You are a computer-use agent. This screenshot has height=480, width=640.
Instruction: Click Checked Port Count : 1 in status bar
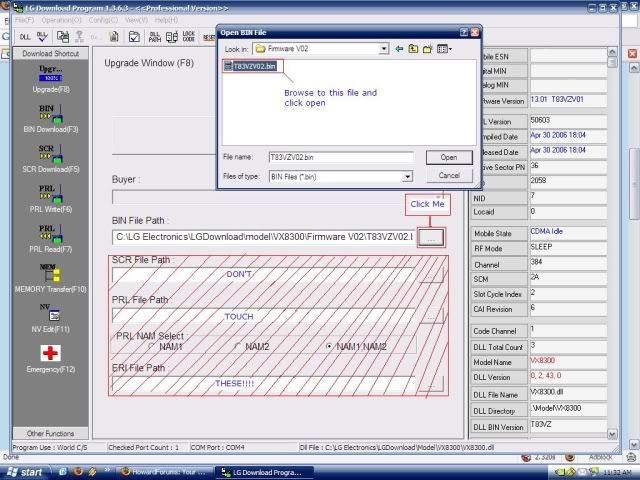144,447
